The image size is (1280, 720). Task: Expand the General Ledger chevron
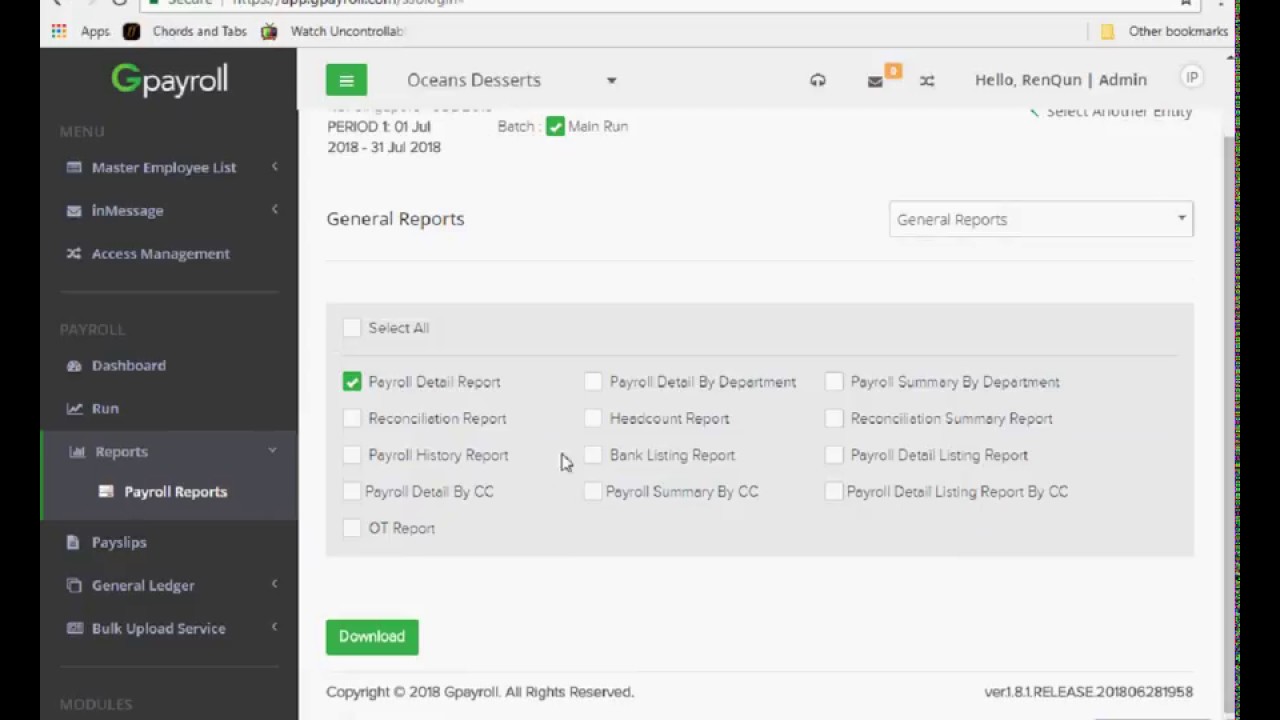pos(274,584)
